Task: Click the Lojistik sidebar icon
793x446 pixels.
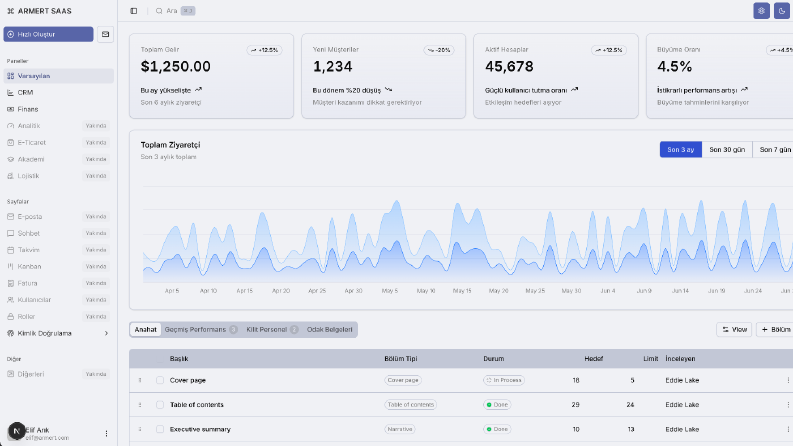Action: [11, 176]
